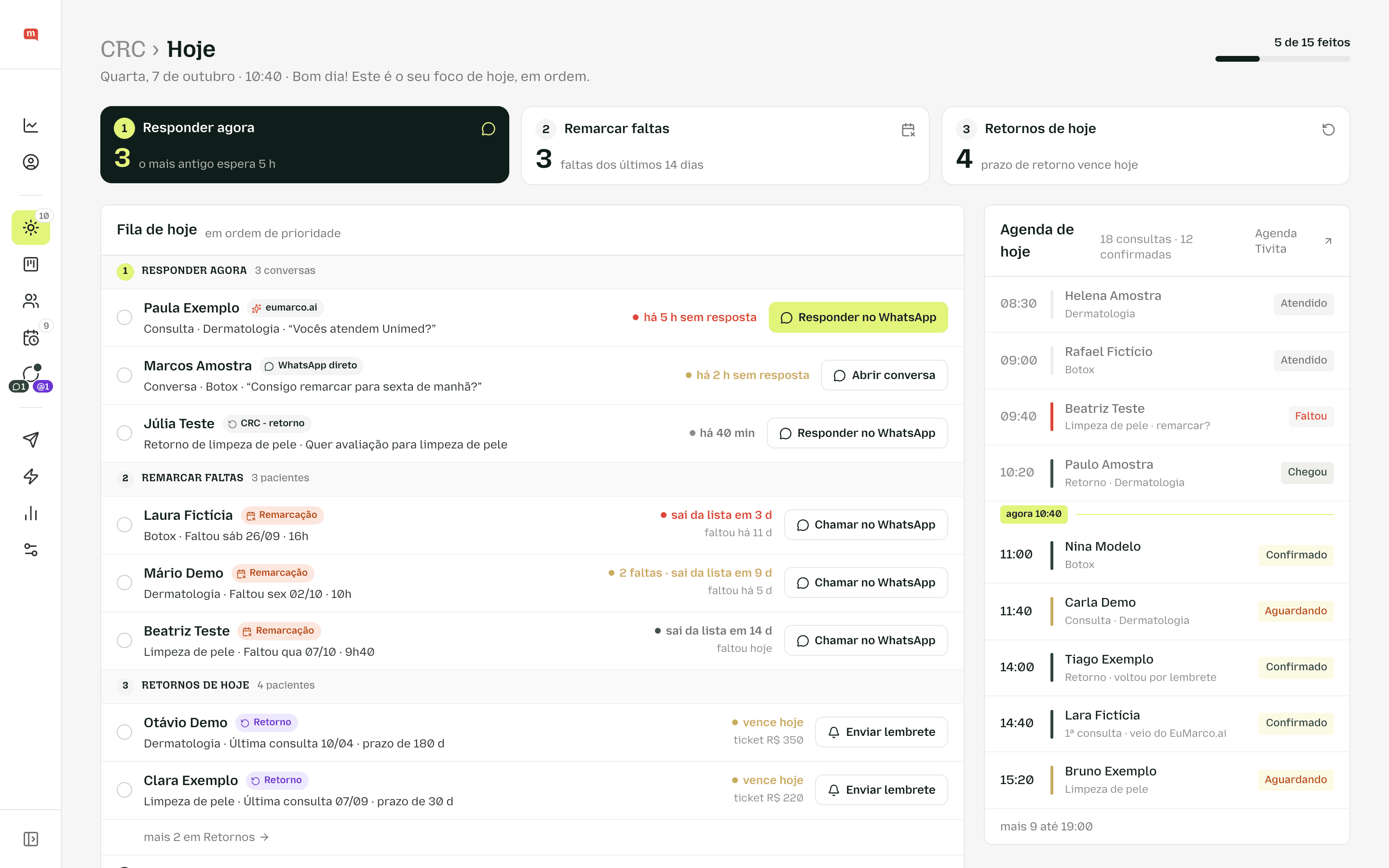
Task: Click Enviar lembrete for Clara Exemplo
Action: (x=882, y=790)
